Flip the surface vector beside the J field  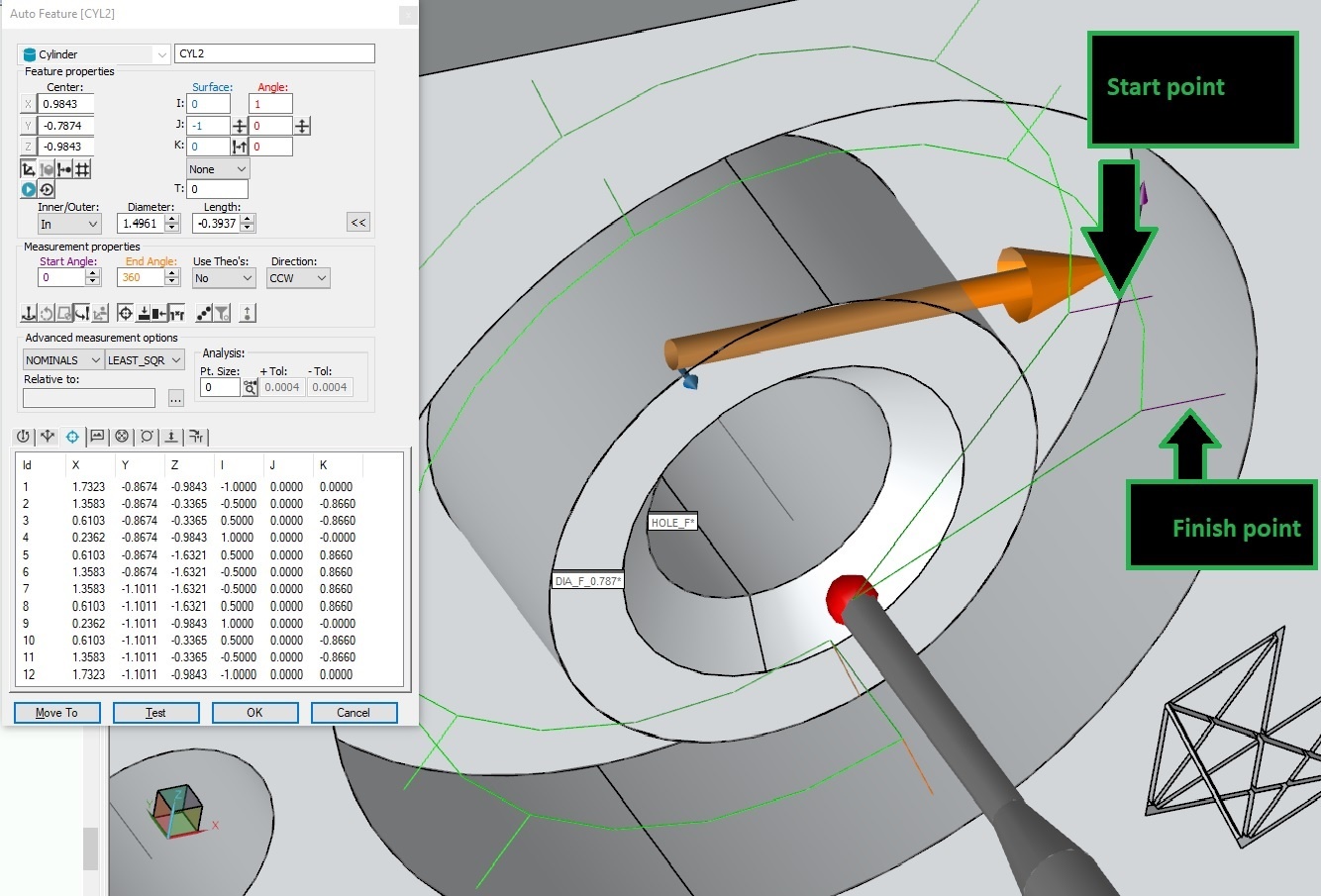pyautogui.click(x=240, y=126)
